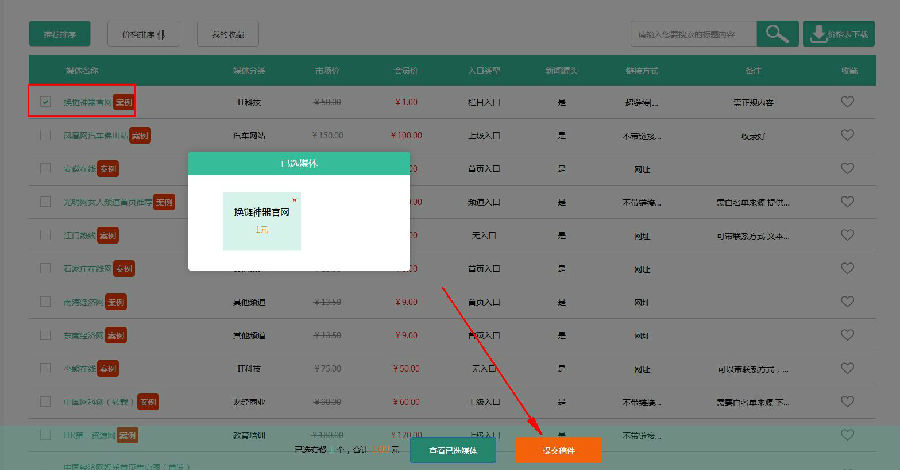Click the 换链神器官网 selected media card
900x470 pixels.
[x=262, y=221]
